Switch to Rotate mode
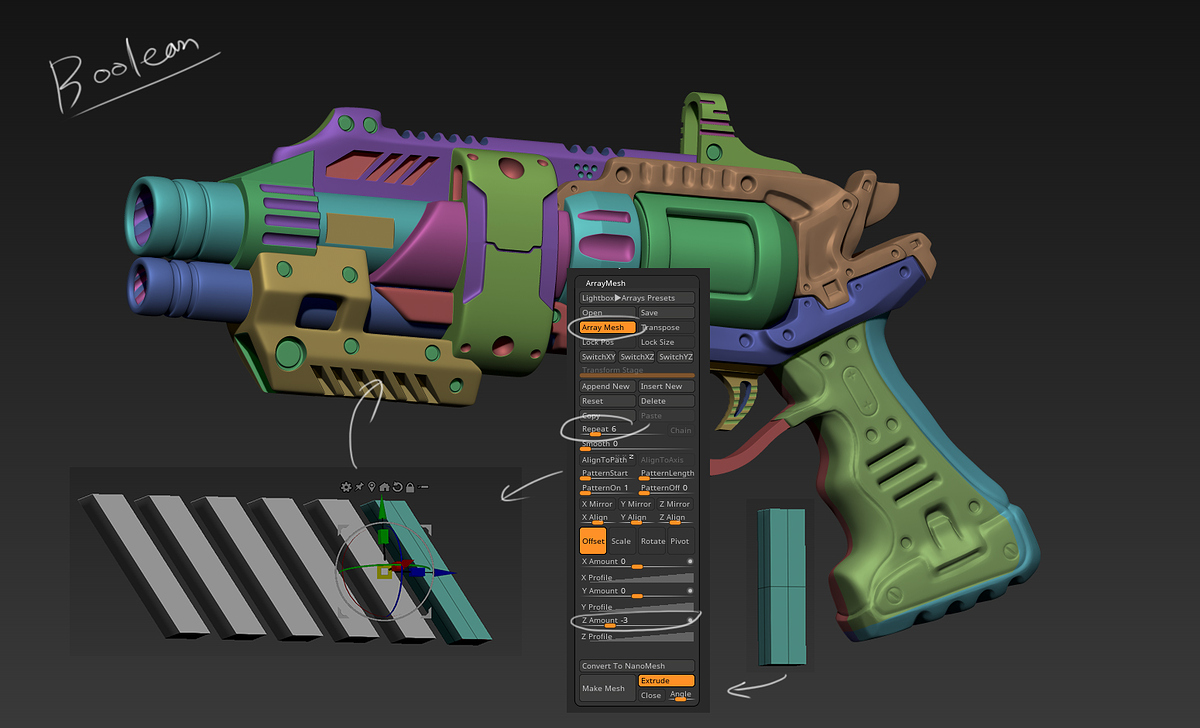Image resolution: width=1200 pixels, height=728 pixels. (652, 541)
